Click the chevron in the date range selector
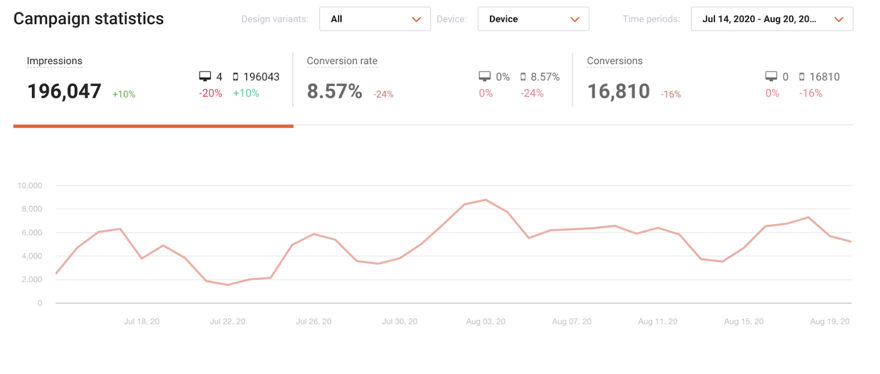Image resolution: width=880 pixels, height=374 pixels. pyautogui.click(x=839, y=19)
